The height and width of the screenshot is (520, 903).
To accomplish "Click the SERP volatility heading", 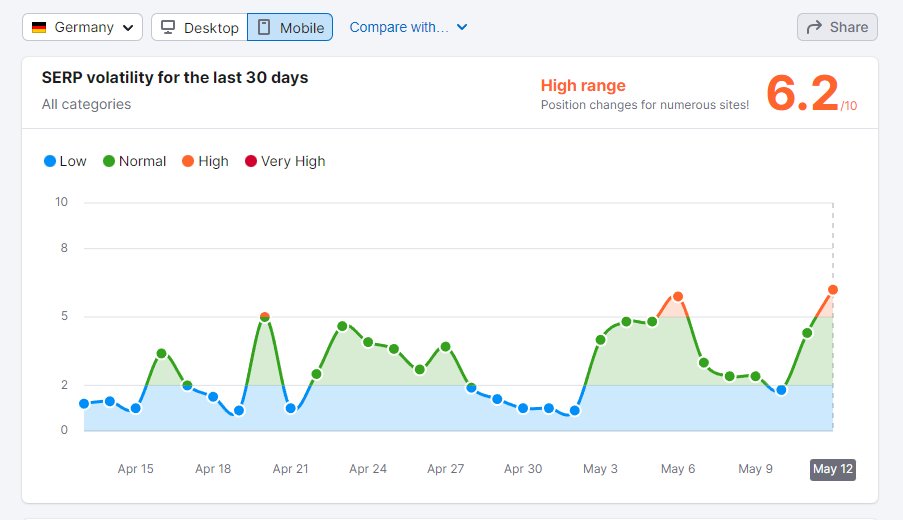I will click(x=174, y=77).
